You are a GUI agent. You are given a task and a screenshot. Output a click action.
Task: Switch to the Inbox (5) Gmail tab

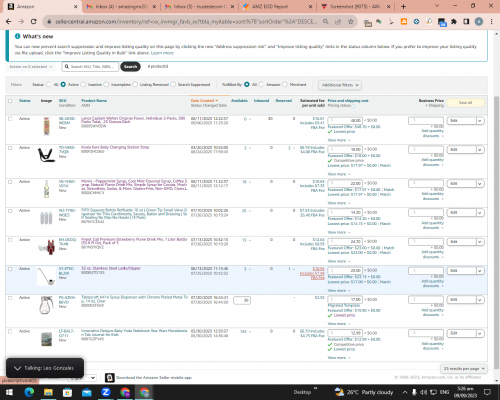[x=199, y=6]
